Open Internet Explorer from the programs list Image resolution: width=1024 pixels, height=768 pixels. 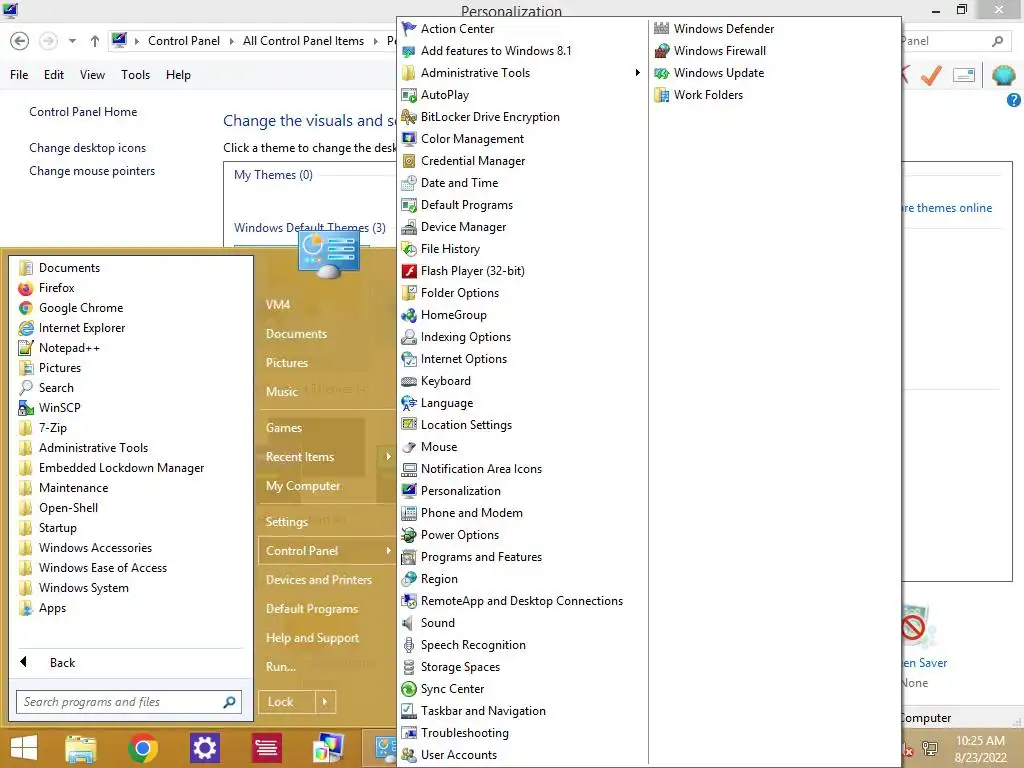tap(82, 328)
